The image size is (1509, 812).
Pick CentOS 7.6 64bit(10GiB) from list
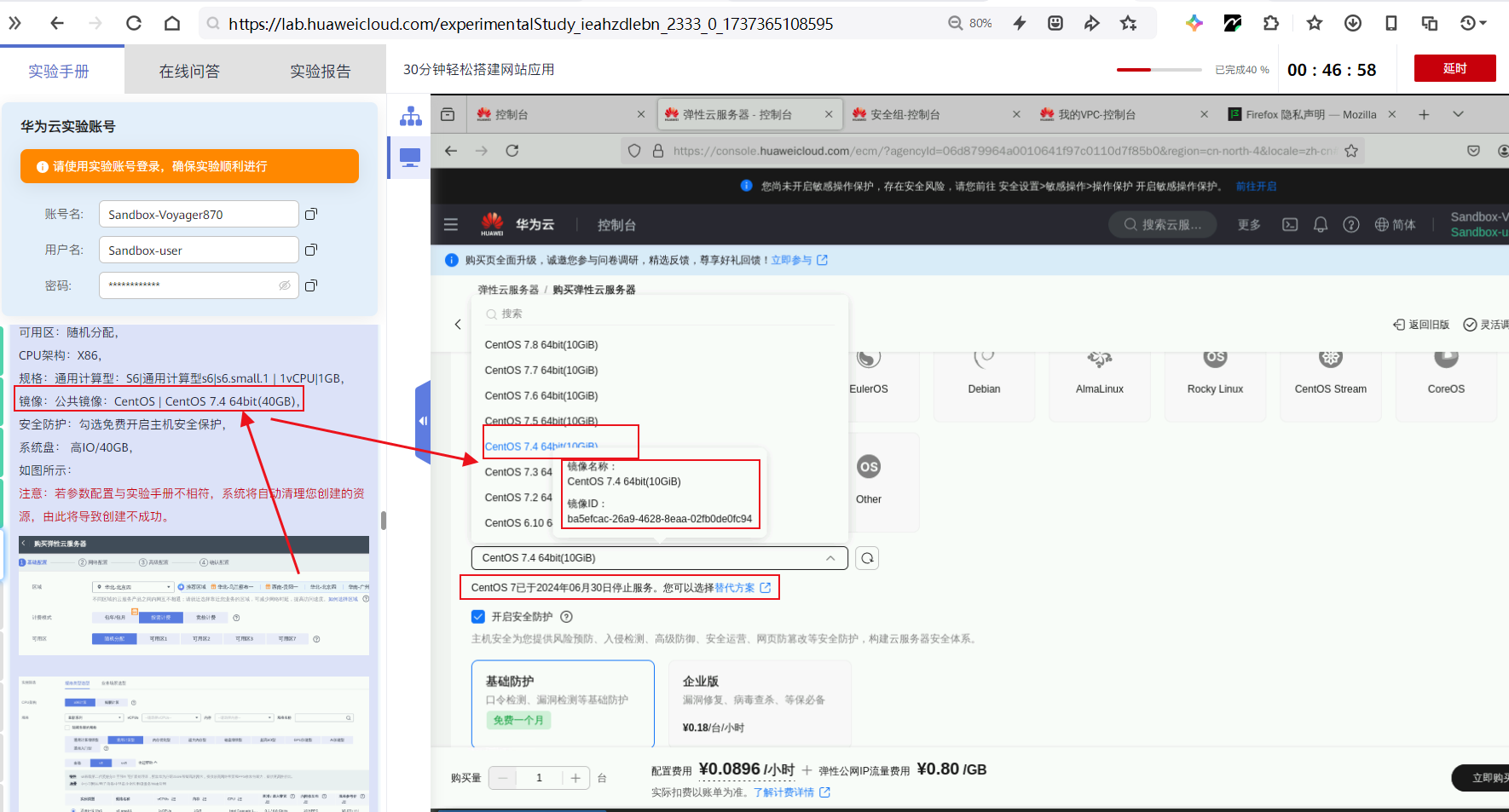(x=541, y=396)
